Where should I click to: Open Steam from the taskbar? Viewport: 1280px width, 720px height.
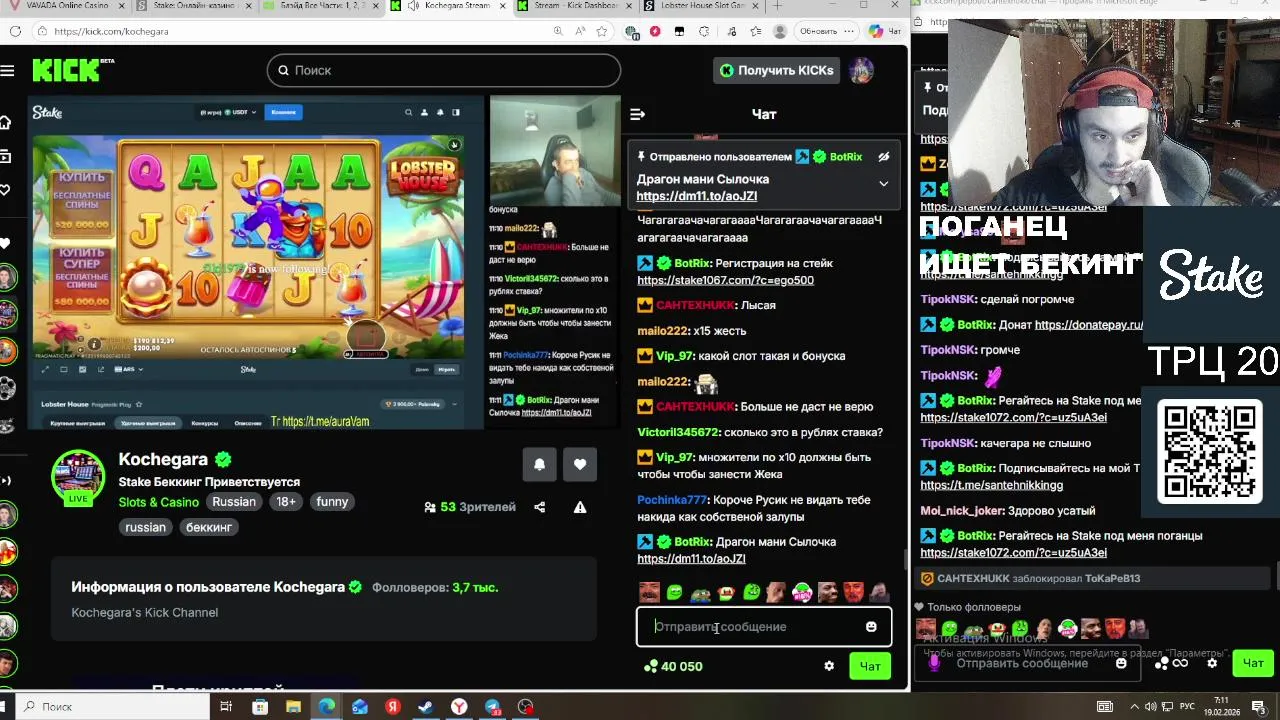[x=425, y=706]
